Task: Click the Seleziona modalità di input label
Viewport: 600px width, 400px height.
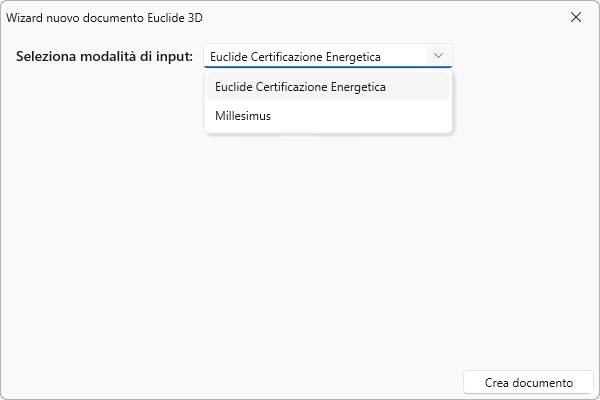Action: pos(105,56)
